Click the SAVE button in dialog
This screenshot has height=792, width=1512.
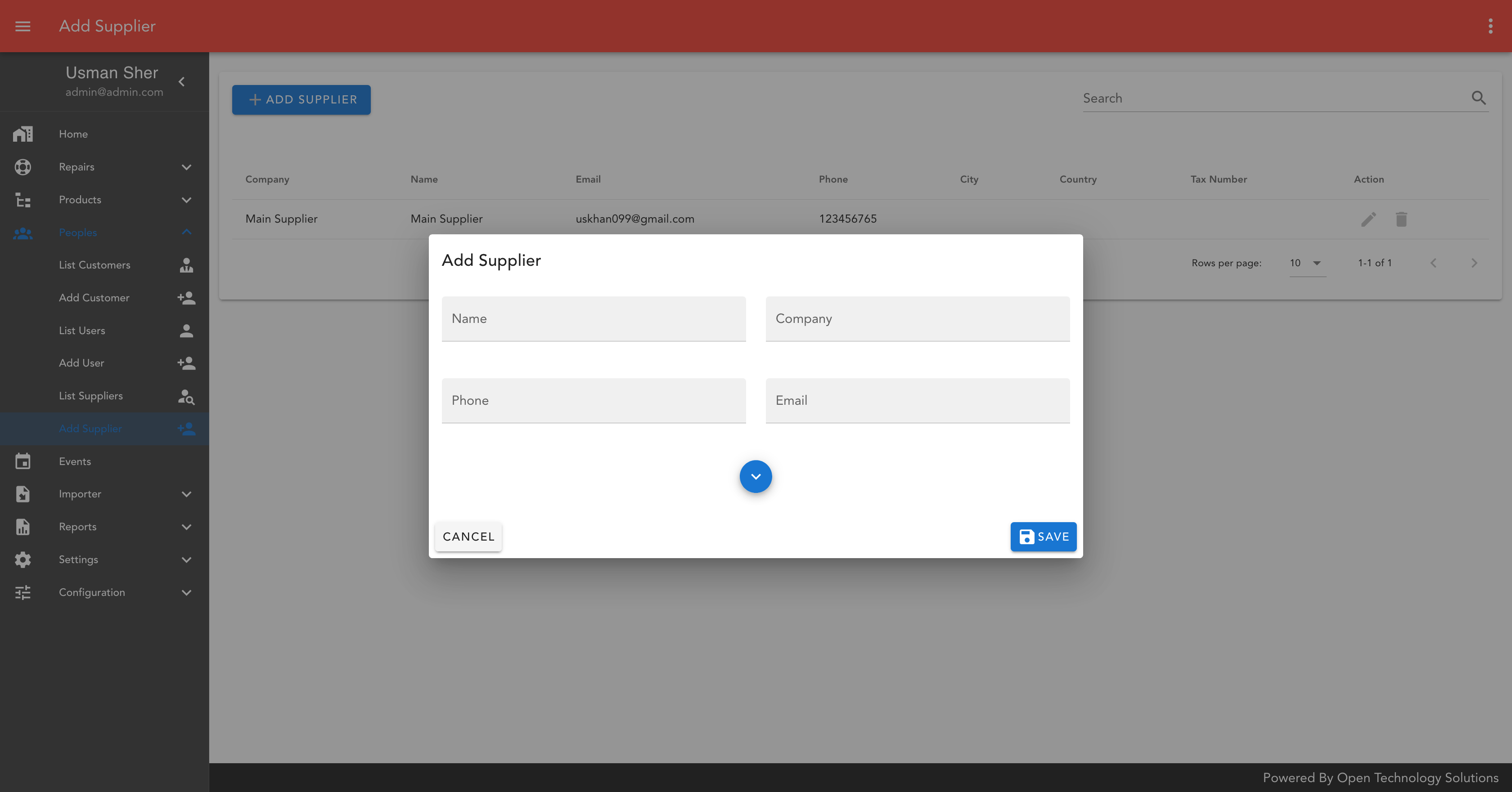click(x=1043, y=537)
